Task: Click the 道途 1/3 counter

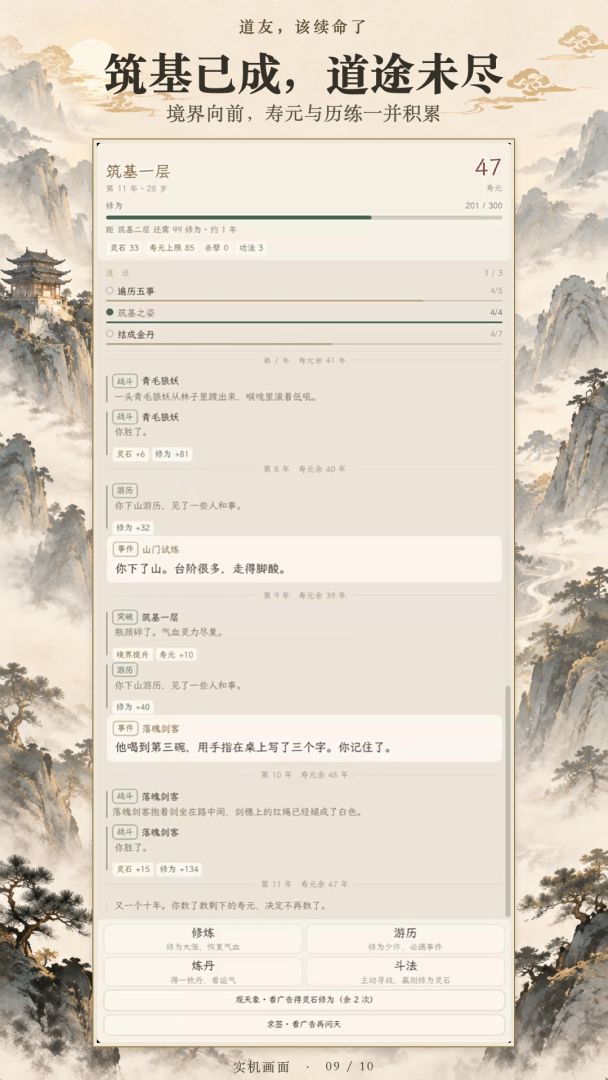Action: click(x=493, y=273)
